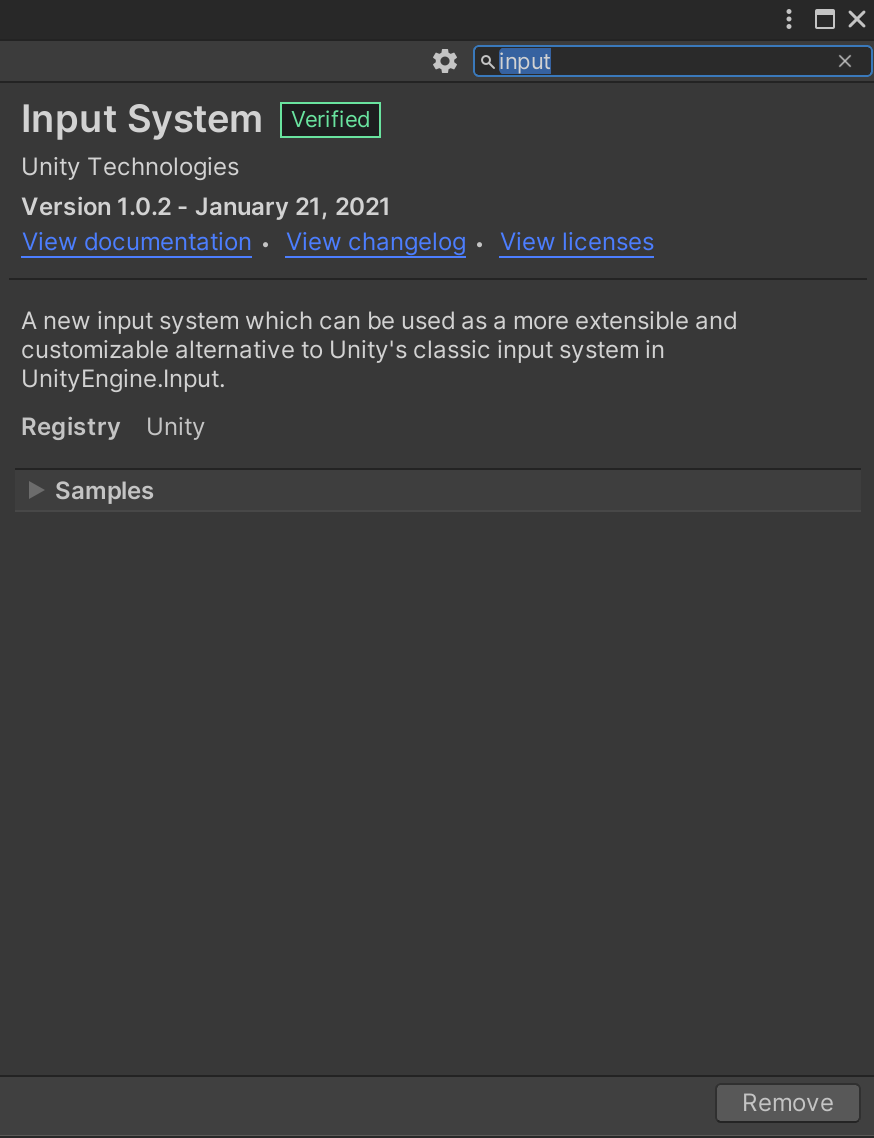This screenshot has height=1138, width=874.
Task: Click the Samples foldout header label
Action: tap(105, 491)
